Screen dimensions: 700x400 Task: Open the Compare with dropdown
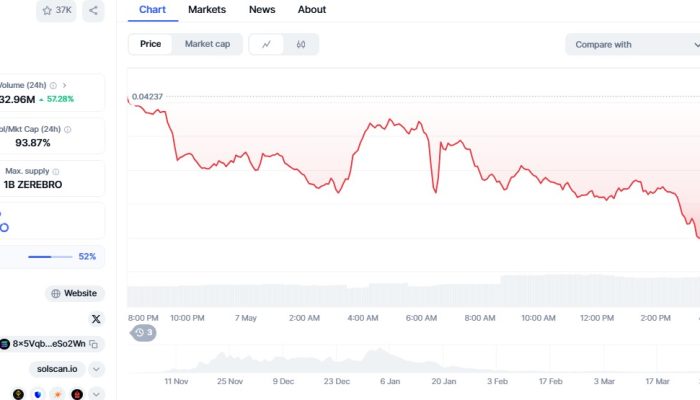[632, 44]
